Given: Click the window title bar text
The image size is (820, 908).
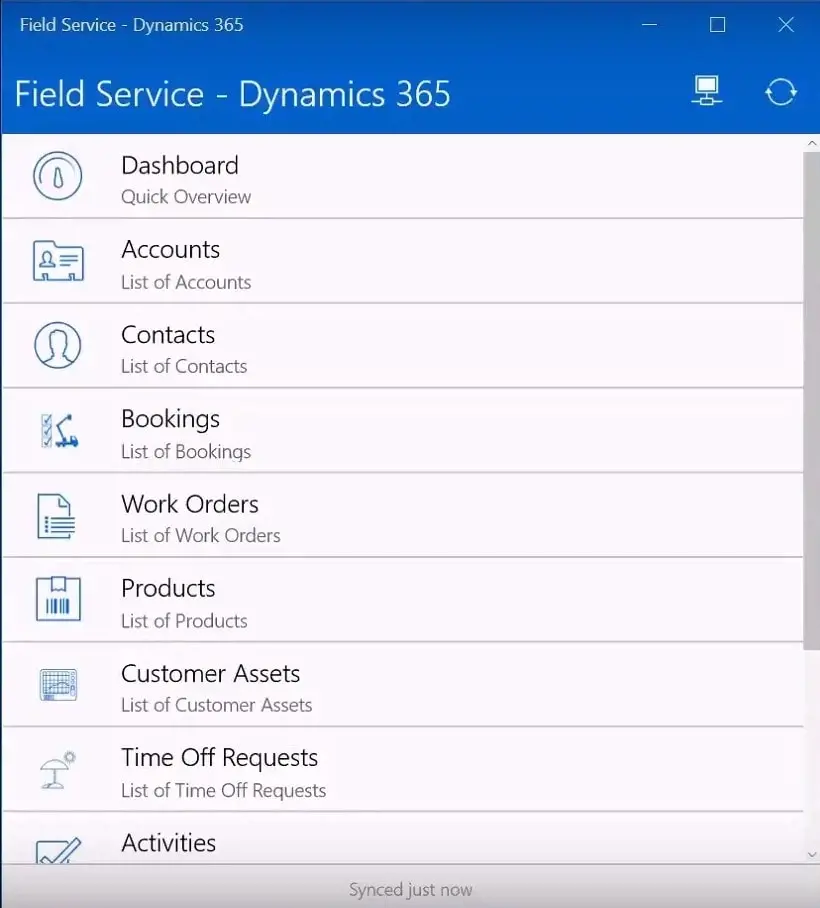Looking at the screenshot, I should [131, 25].
